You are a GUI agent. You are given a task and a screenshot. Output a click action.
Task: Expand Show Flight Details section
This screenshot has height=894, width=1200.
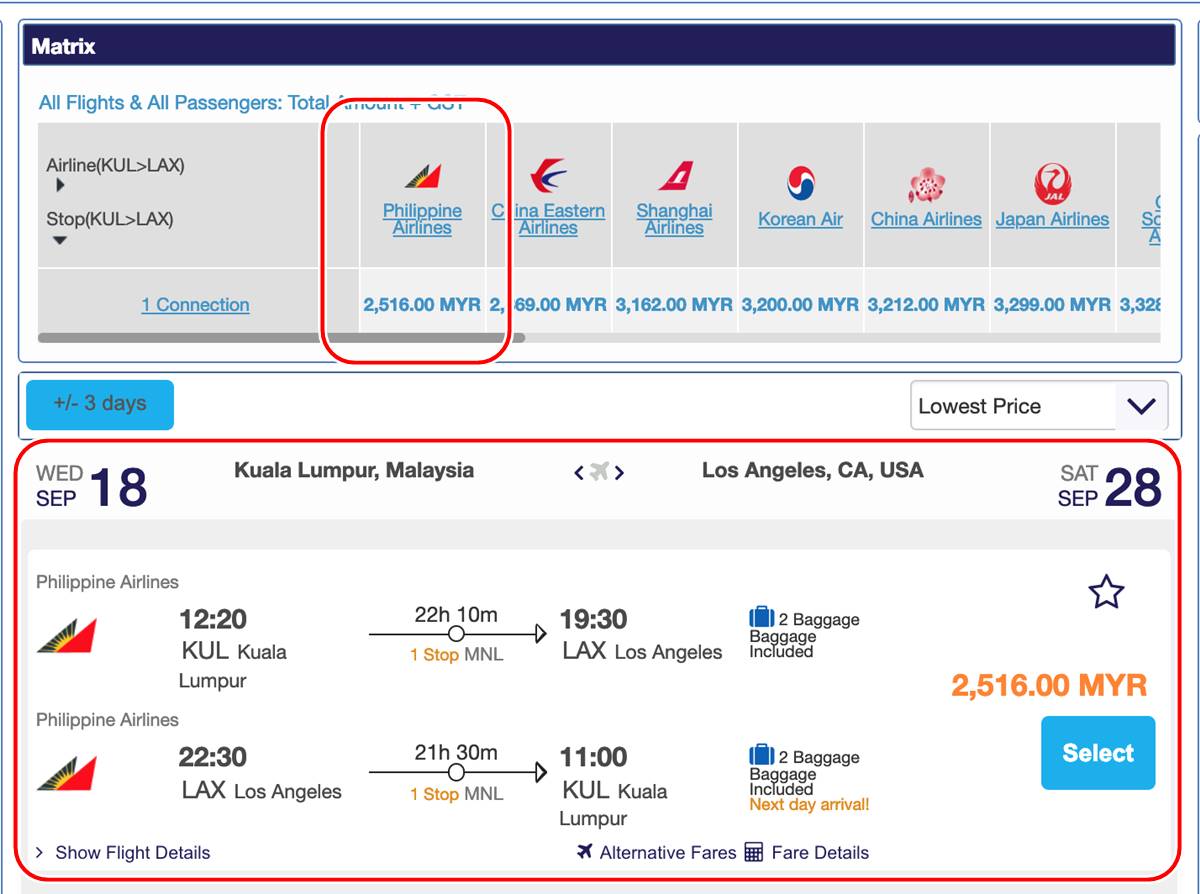click(x=123, y=853)
